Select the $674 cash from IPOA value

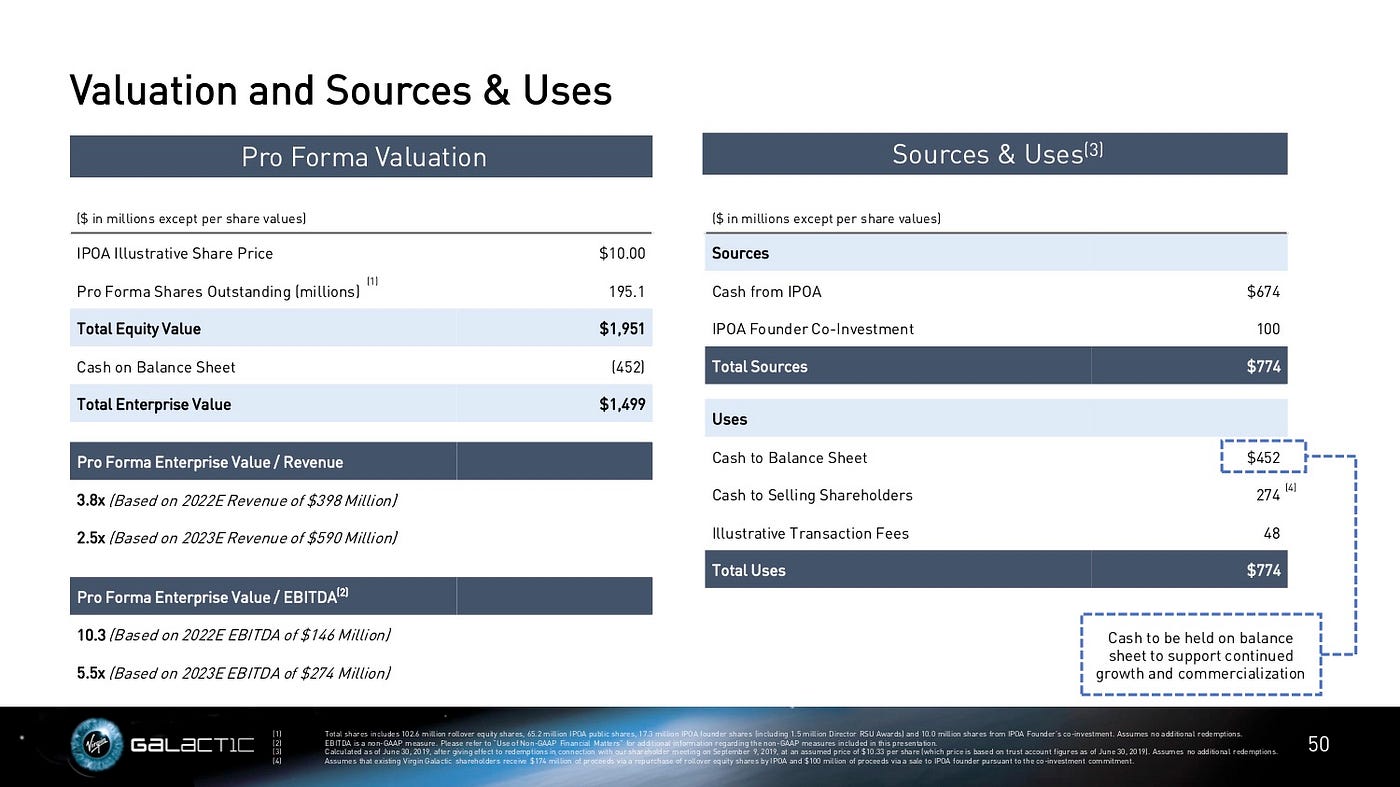point(1263,292)
